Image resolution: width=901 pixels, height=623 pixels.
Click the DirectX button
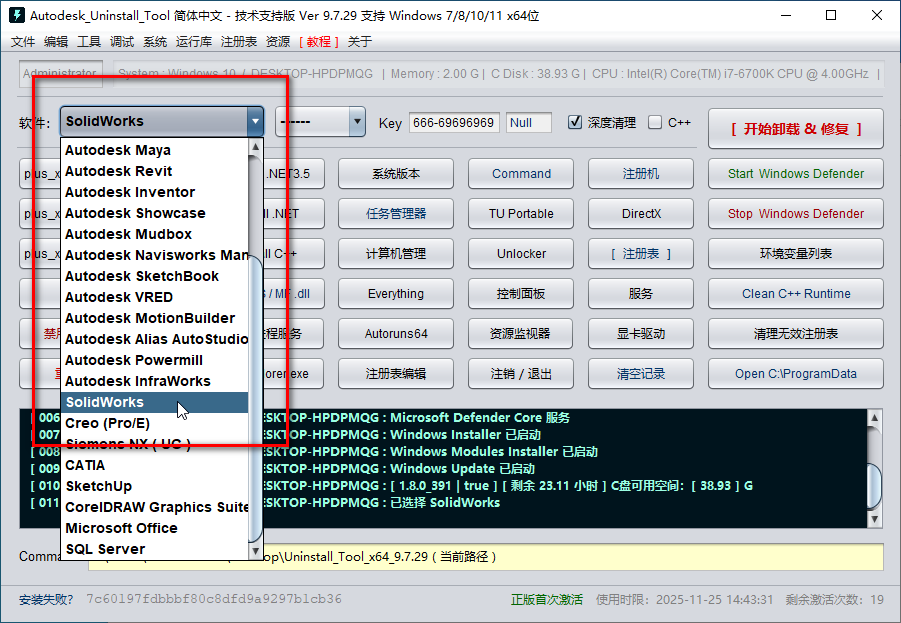tap(641, 214)
